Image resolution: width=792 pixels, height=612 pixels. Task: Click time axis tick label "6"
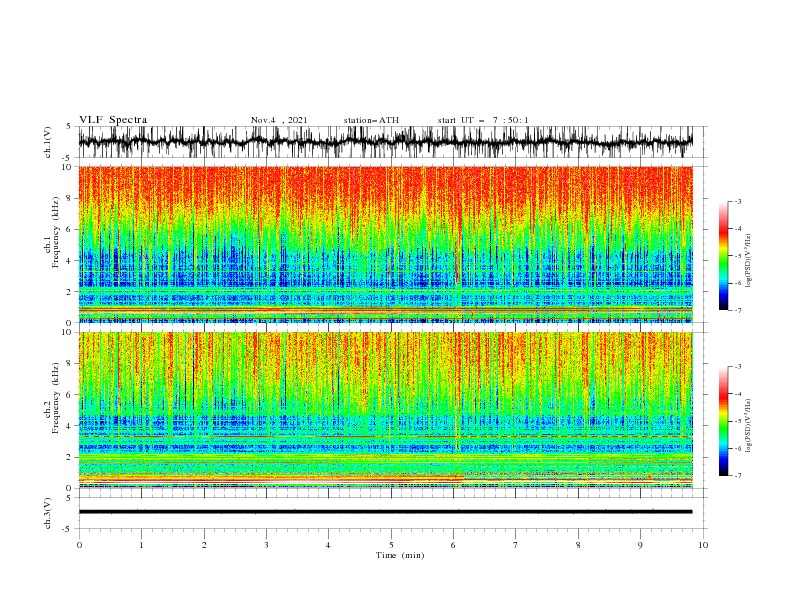click(454, 545)
